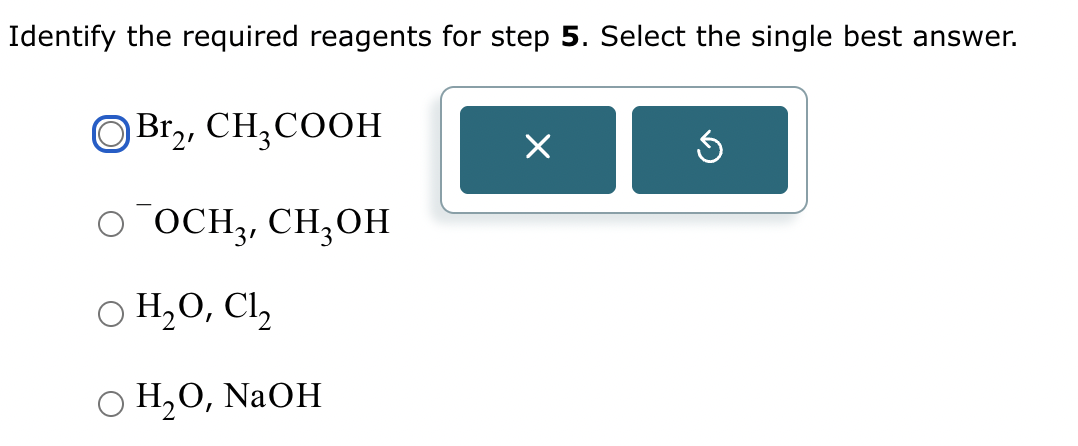Click the NaOH formula in last option

[274, 396]
